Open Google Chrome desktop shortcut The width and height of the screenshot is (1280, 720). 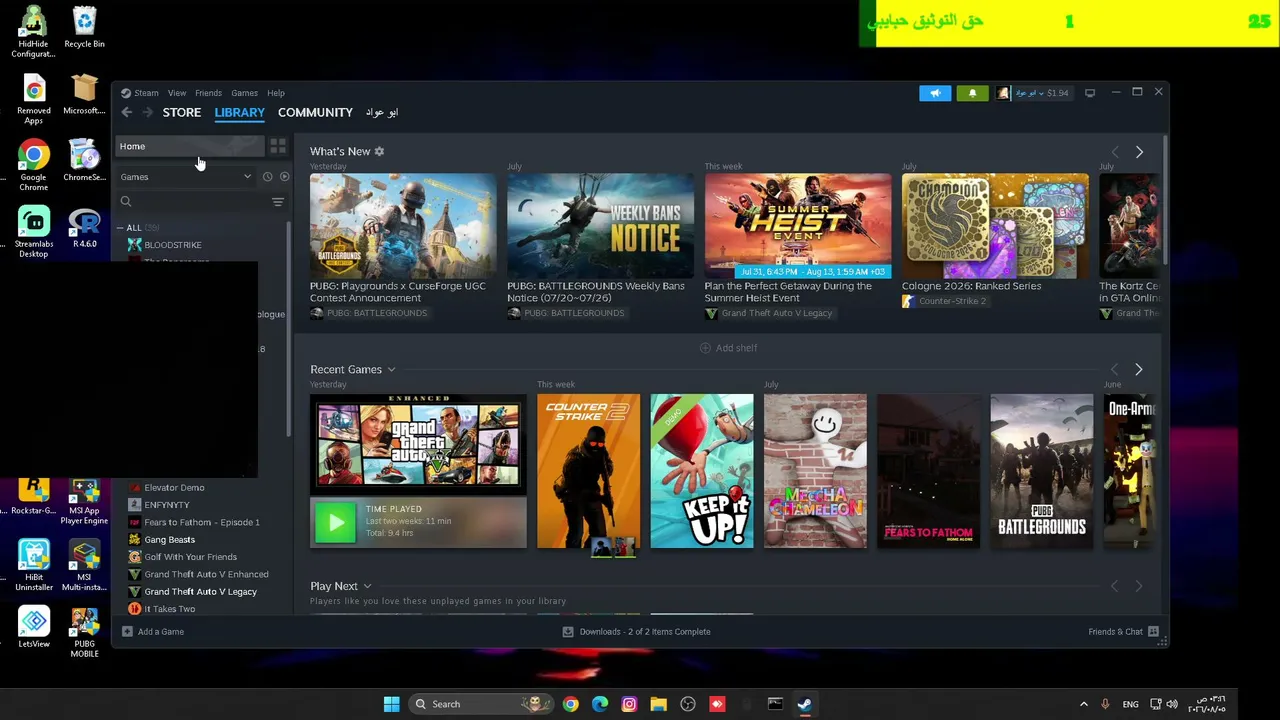point(33,163)
